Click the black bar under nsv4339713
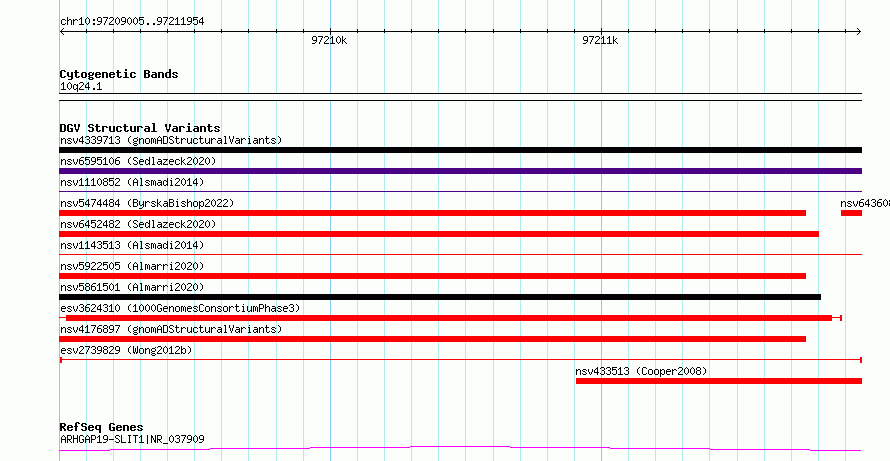The width and height of the screenshot is (890, 461). 460,150
